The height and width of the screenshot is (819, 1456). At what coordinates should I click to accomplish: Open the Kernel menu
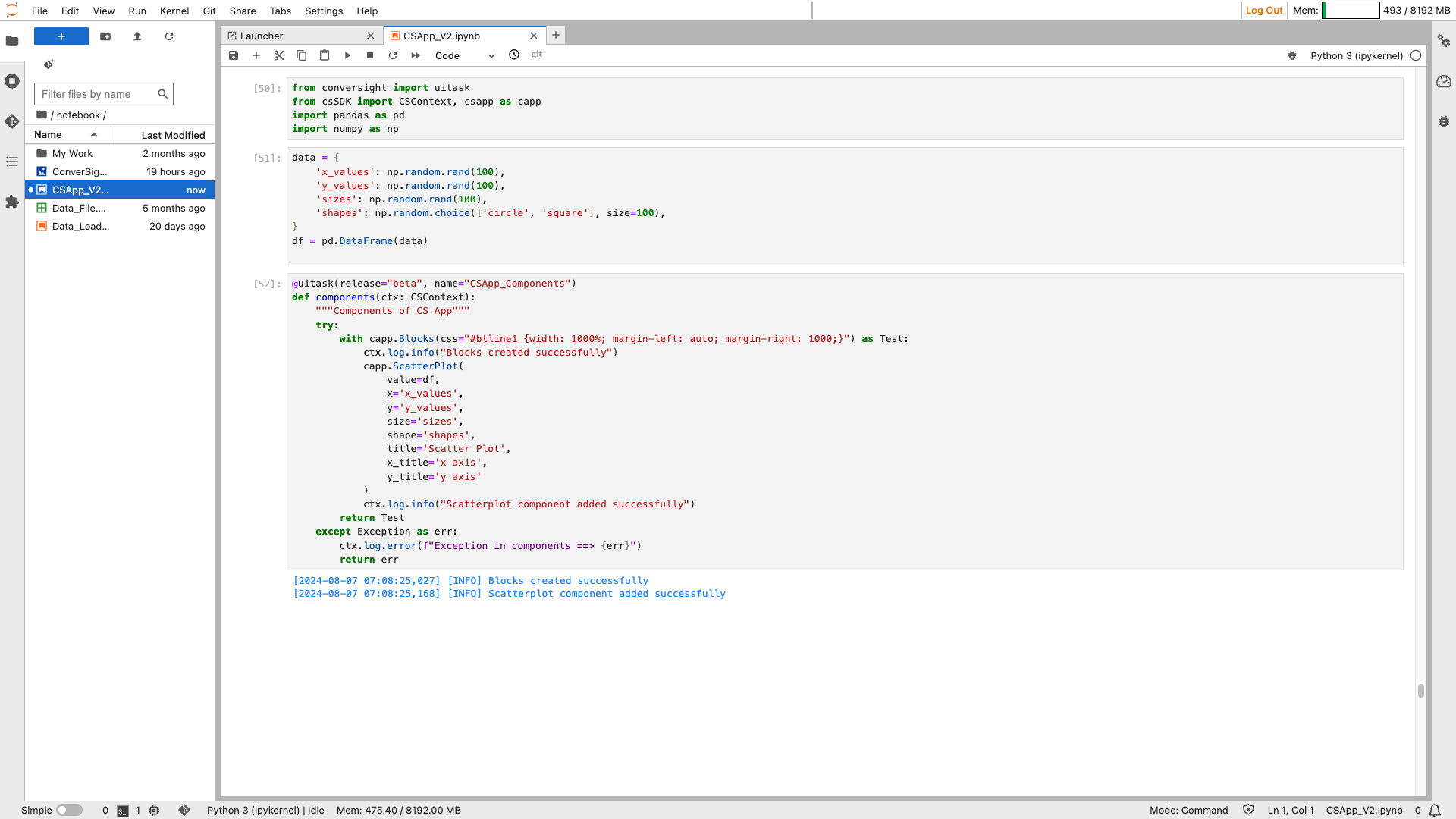click(x=174, y=11)
